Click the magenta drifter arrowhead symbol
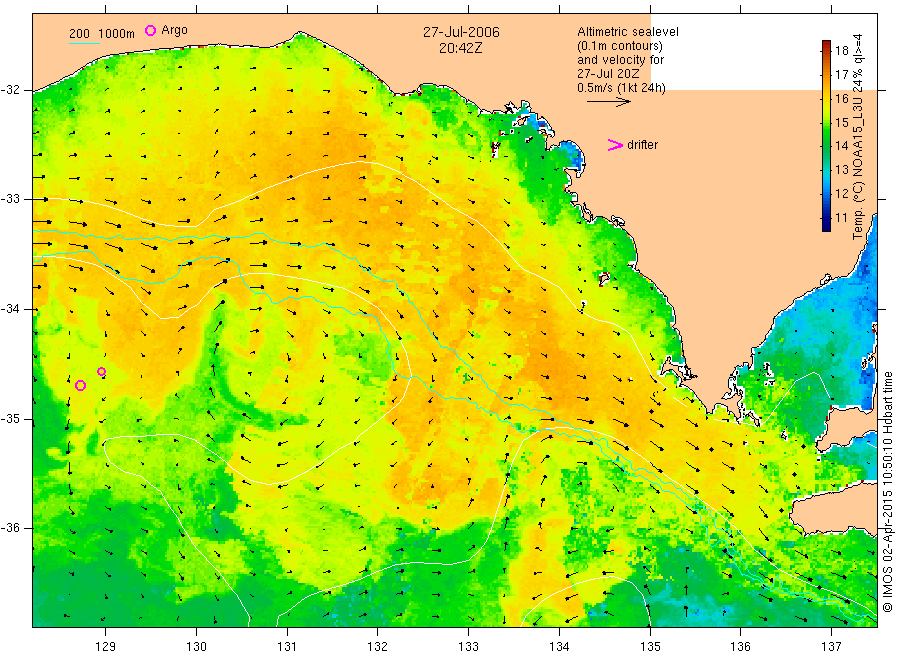 [x=615, y=145]
